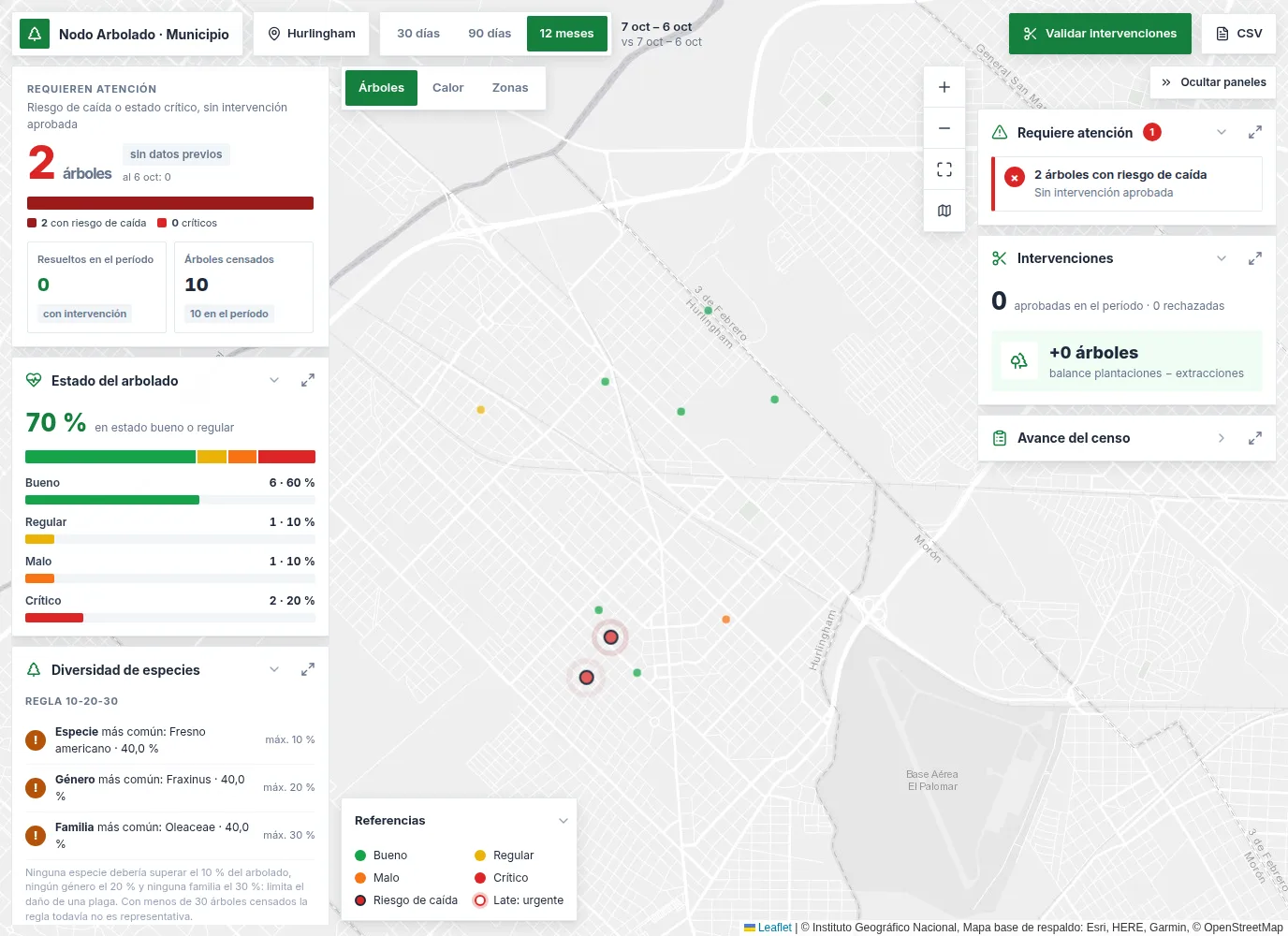Collapse the Requiere atención panel
Screen dimensions: 1288x936
click(x=1222, y=132)
